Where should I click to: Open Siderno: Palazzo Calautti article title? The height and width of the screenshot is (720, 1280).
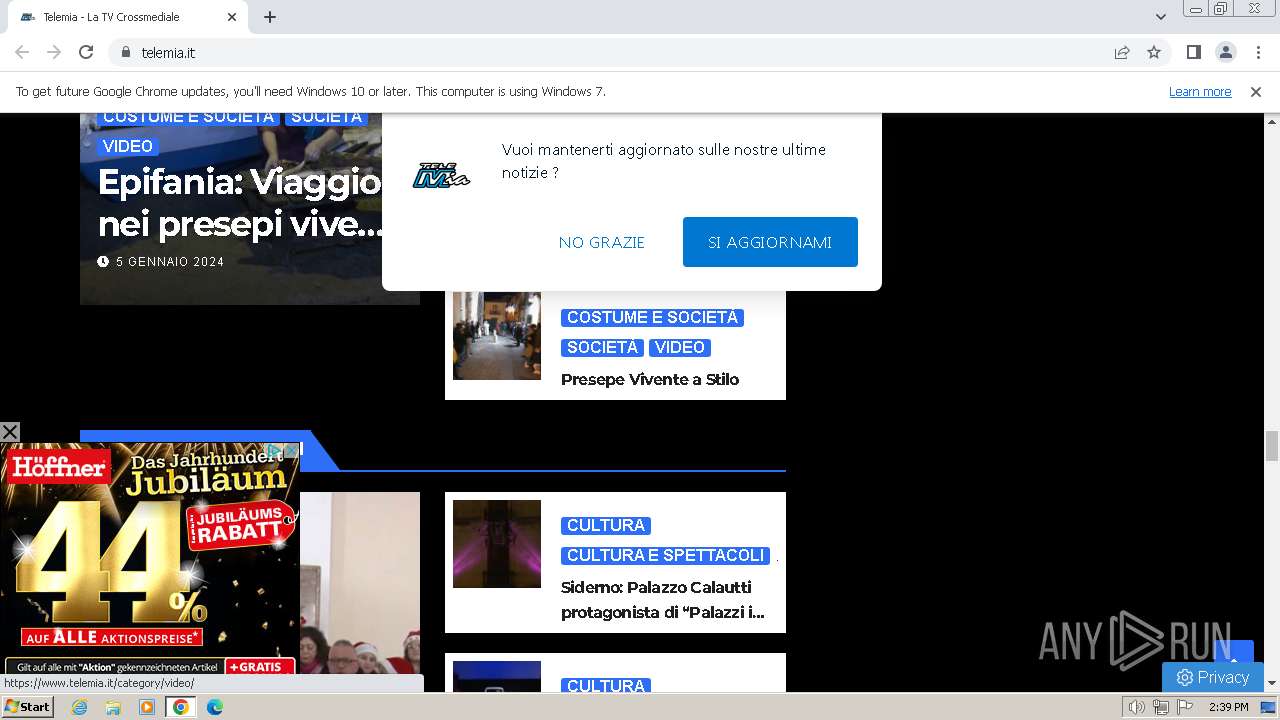(663, 600)
